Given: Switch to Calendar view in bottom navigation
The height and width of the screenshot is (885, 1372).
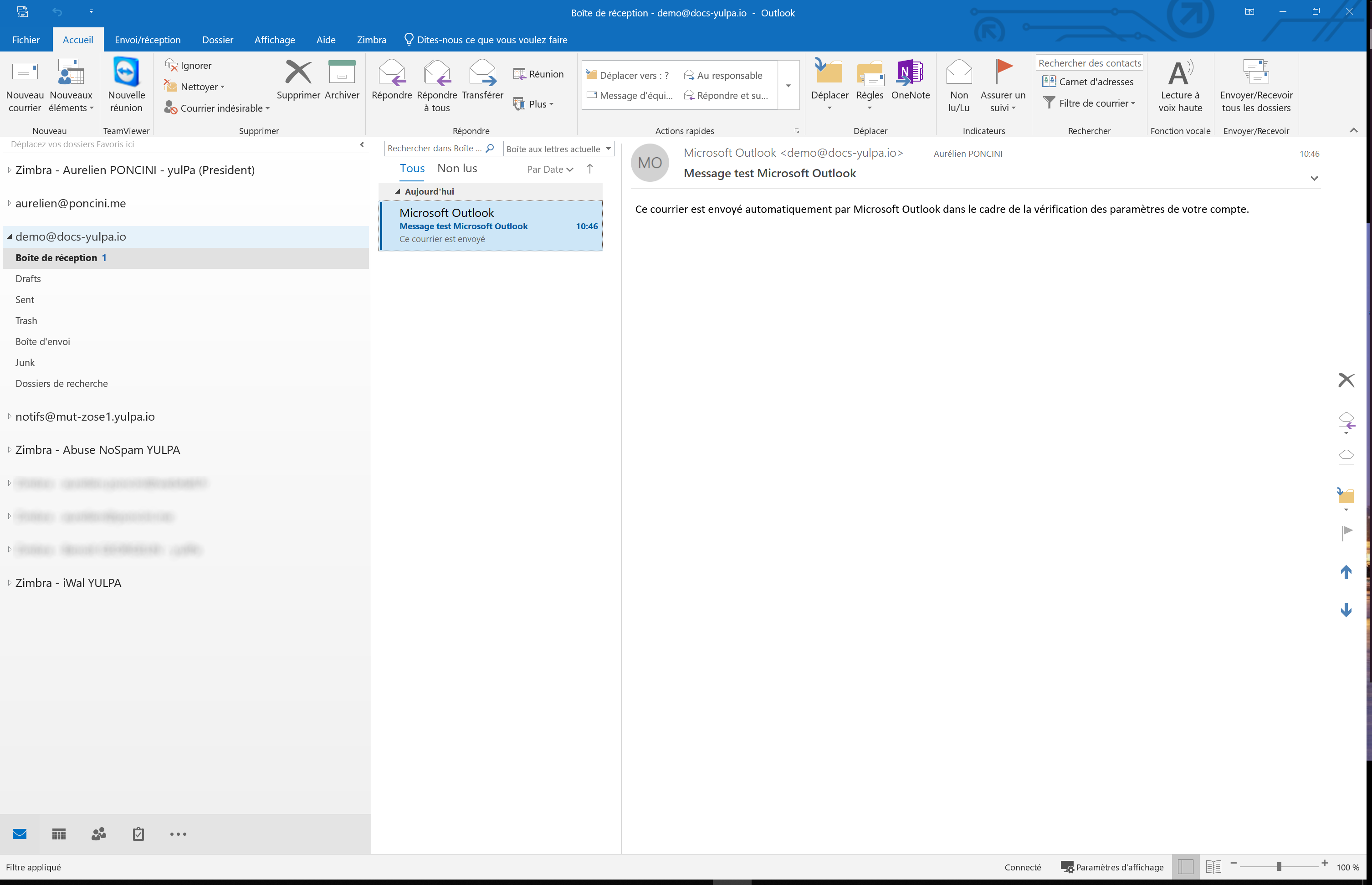Looking at the screenshot, I should coord(59,834).
